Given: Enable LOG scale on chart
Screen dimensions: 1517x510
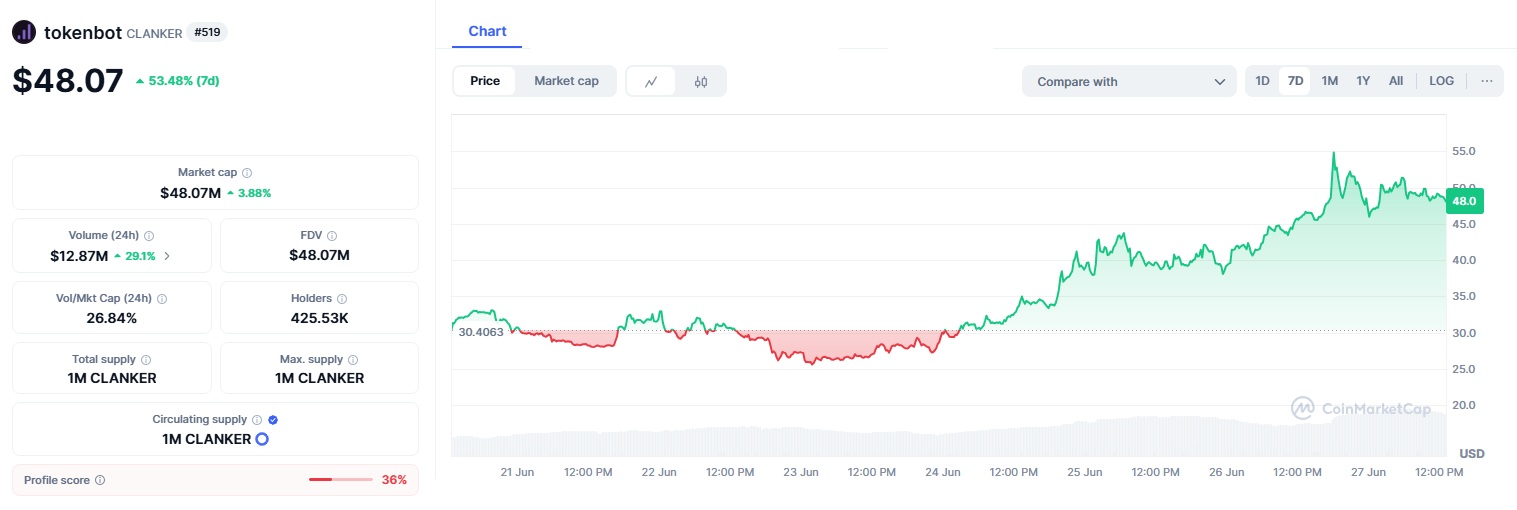Looking at the screenshot, I should (1441, 81).
